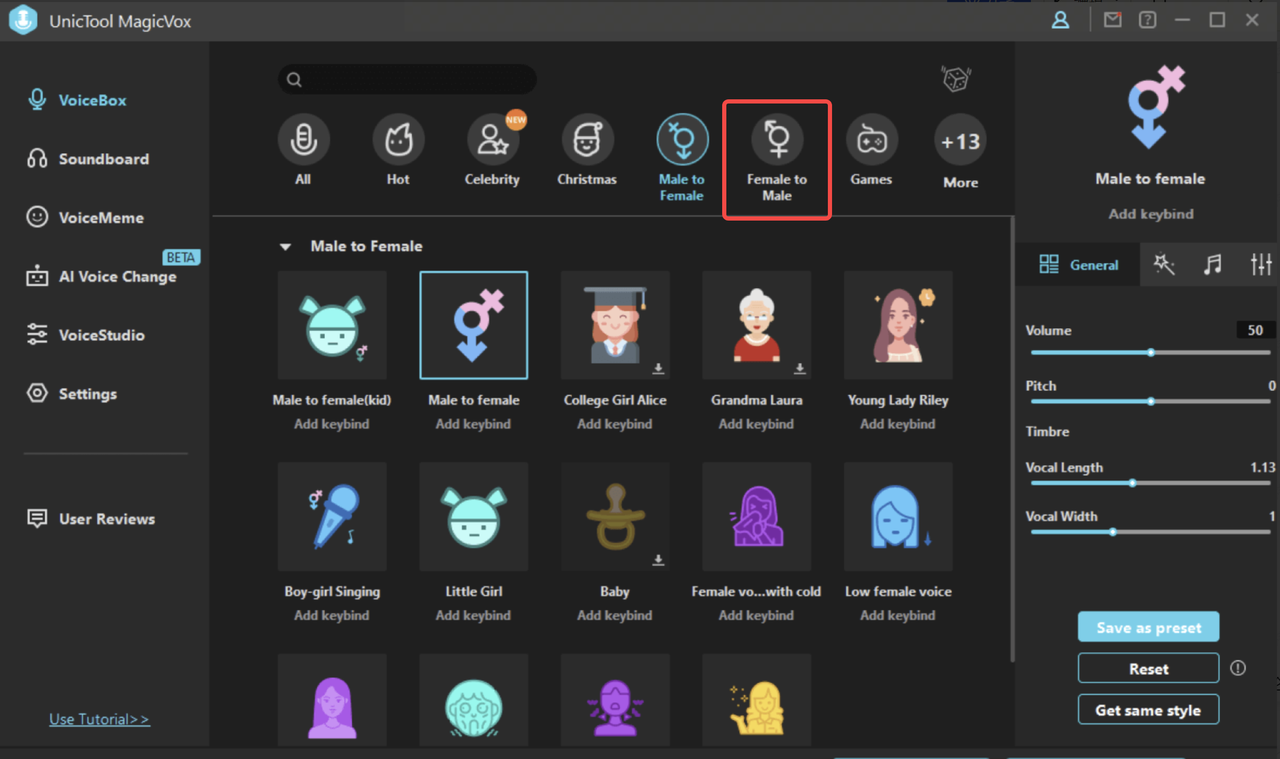Expand the Games voice category

pyautogui.click(x=871, y=150)
